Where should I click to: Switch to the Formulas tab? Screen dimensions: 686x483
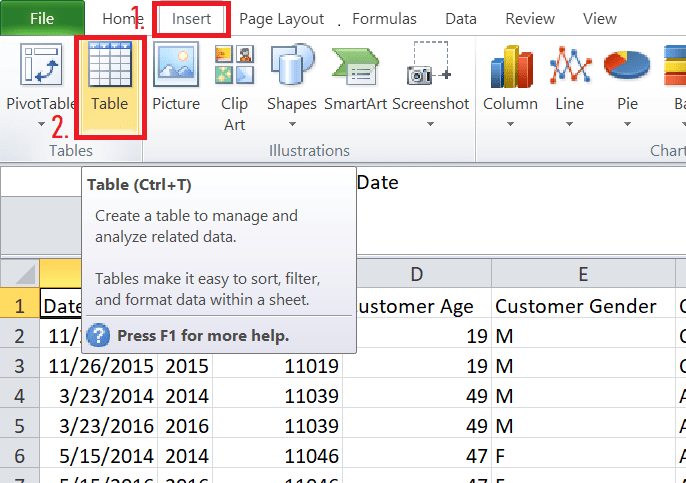pyautogui.click(x=385, y=18)
